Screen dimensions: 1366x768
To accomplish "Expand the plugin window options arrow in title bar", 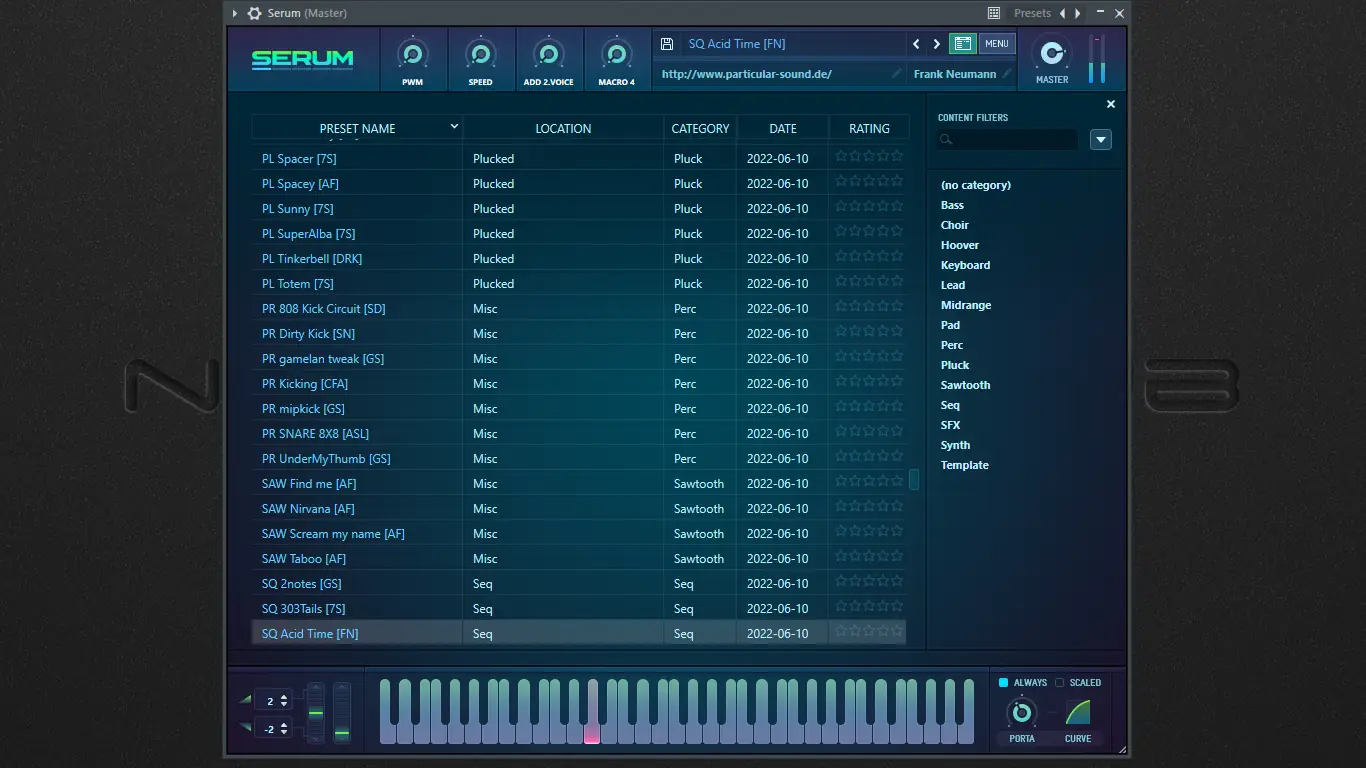I will (x=235, y=13).
